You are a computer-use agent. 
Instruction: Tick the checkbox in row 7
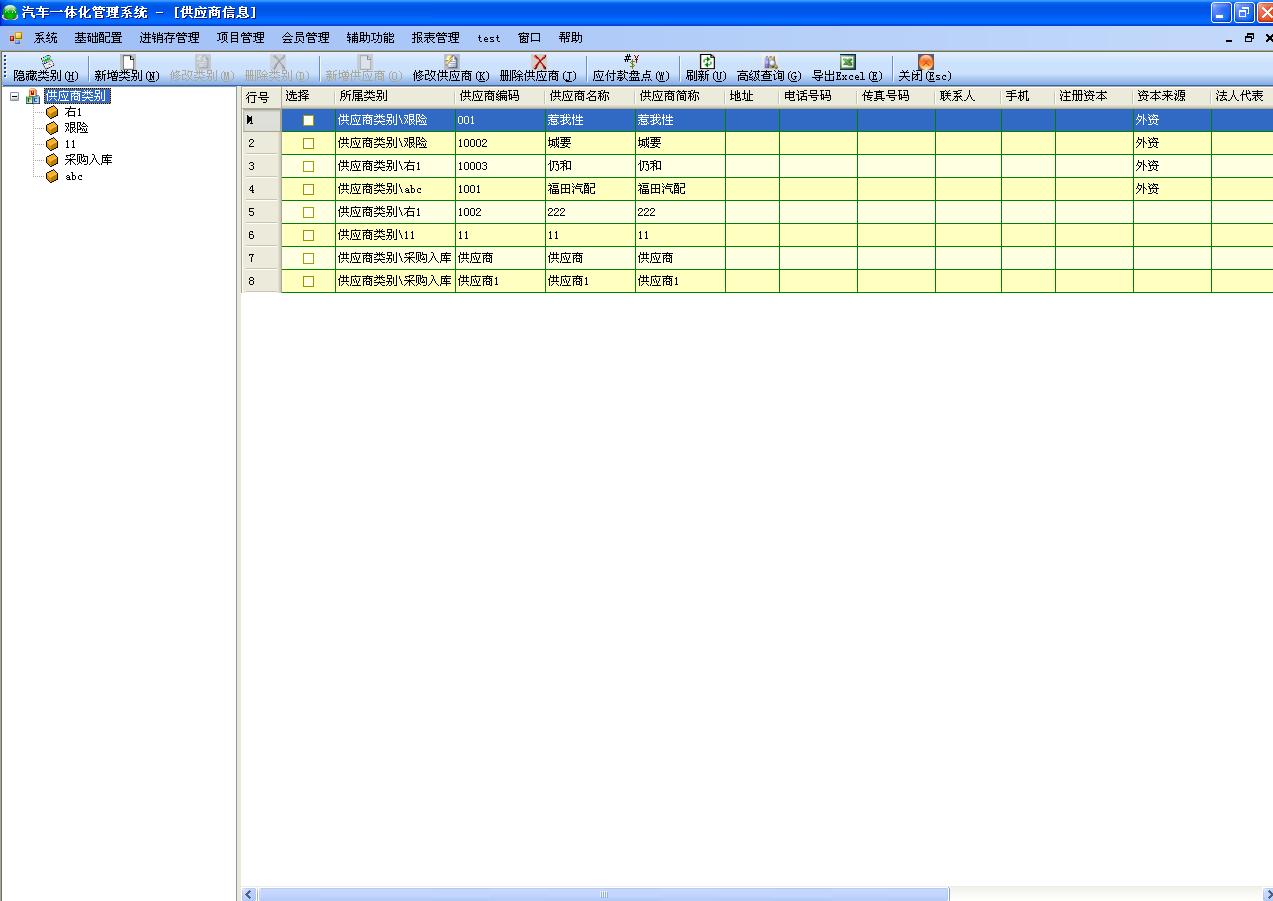click(308, 258)
